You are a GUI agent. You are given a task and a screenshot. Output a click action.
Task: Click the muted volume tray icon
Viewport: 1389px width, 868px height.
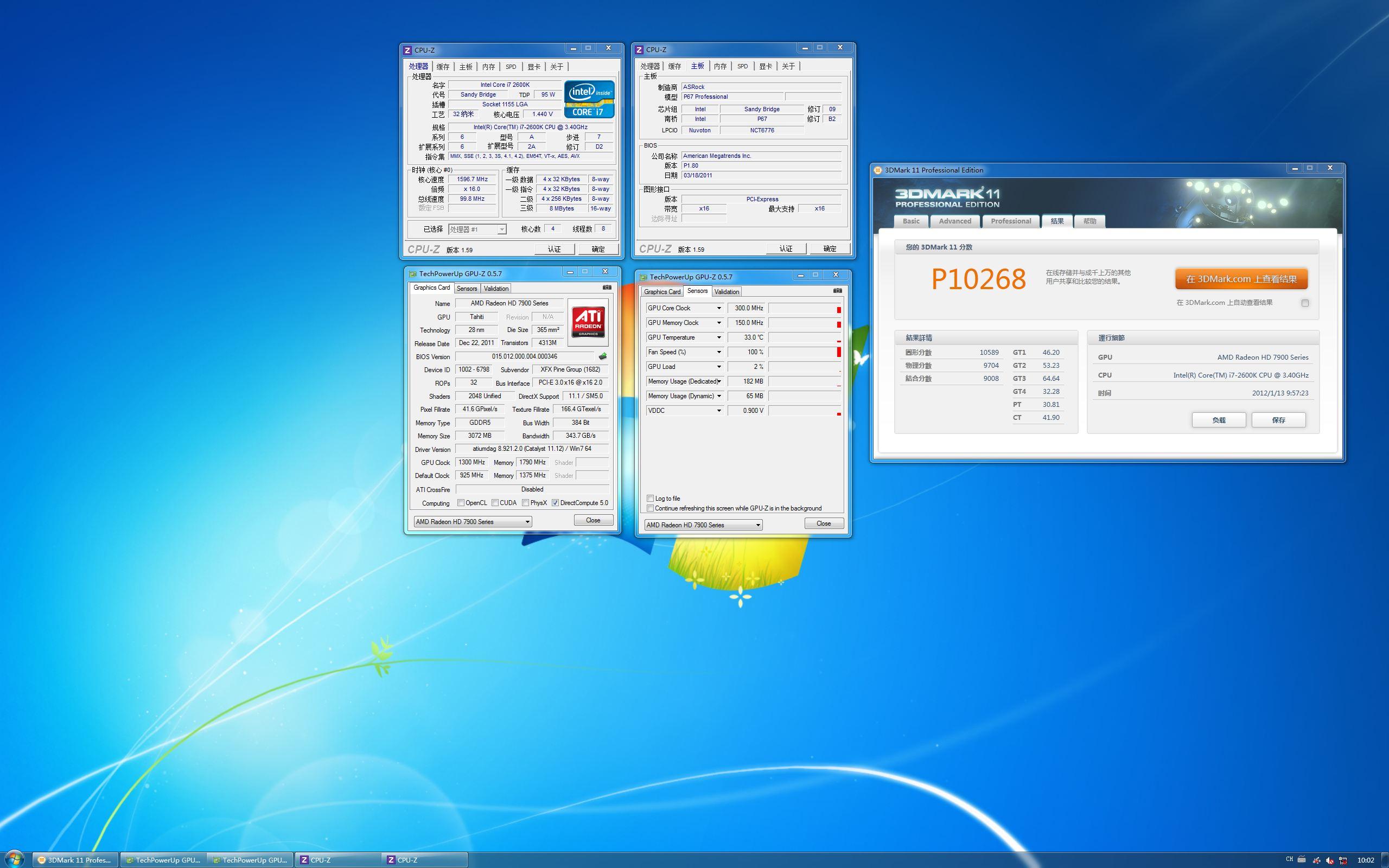[x=1330, y=860]
